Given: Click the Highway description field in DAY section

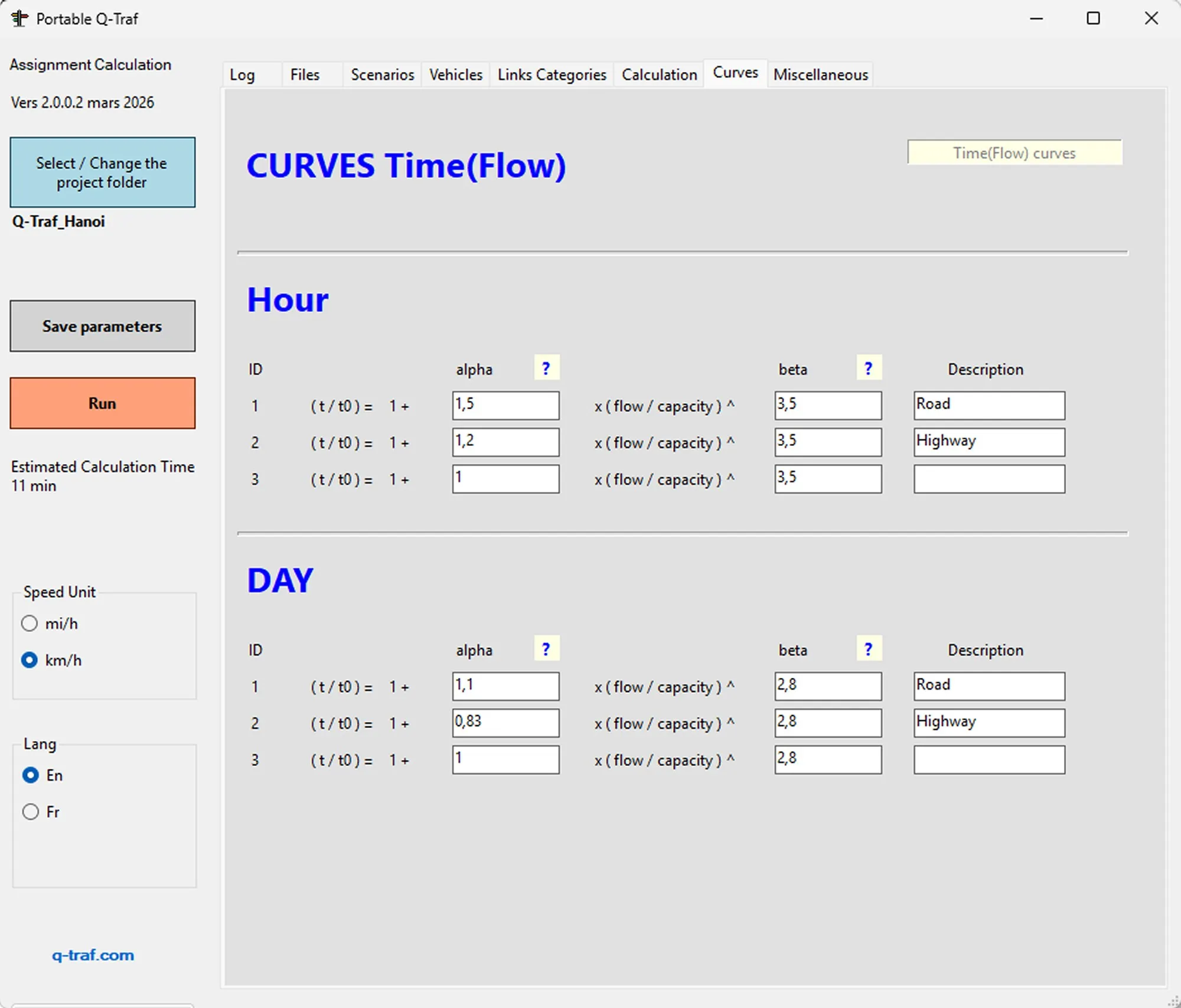Looking at the screenshot, I should [x=988, y=723].
